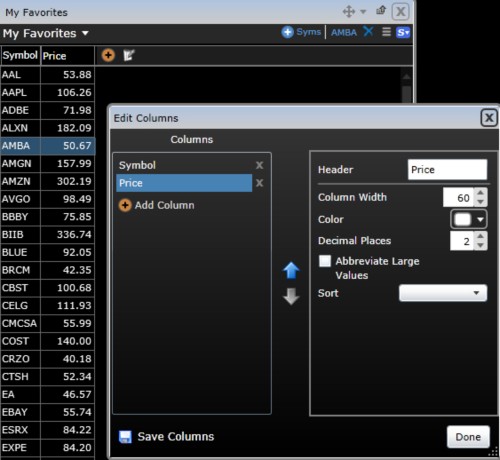Click the Save Columns floppy disk icon
This screenshot has height=460, width=500.
pyautogui.click(x=125, y=437)
